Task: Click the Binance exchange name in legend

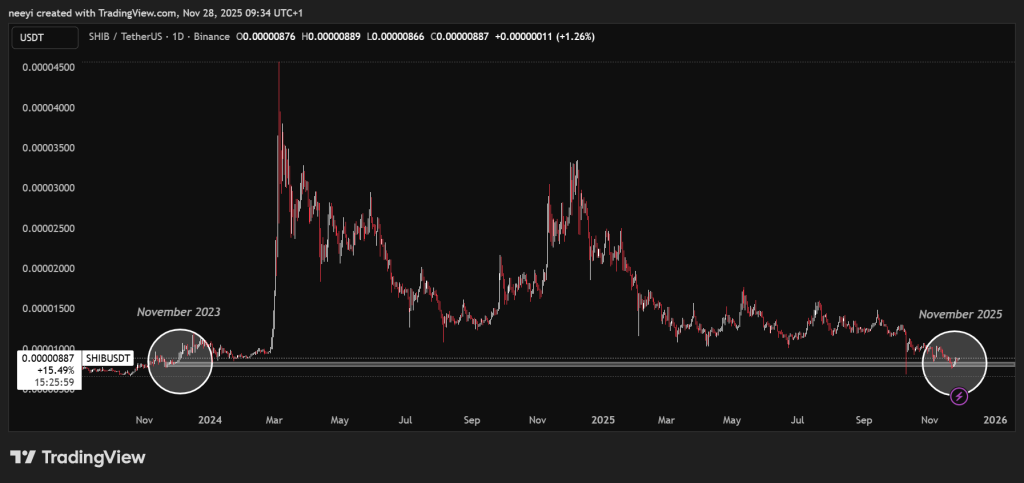Action: click(210, 37)
